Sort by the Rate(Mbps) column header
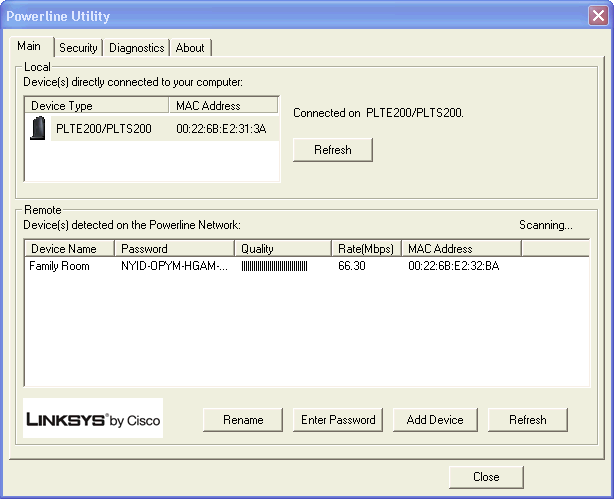Image resolution: width=614 pixels, height=499 pixels. (x=366, y=248)
